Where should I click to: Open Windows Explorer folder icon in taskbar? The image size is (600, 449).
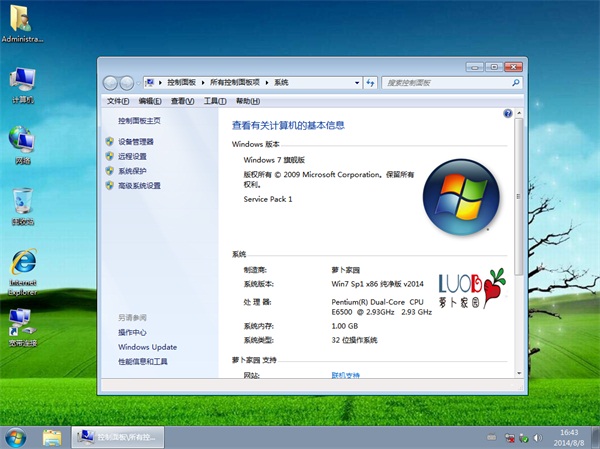52,437
